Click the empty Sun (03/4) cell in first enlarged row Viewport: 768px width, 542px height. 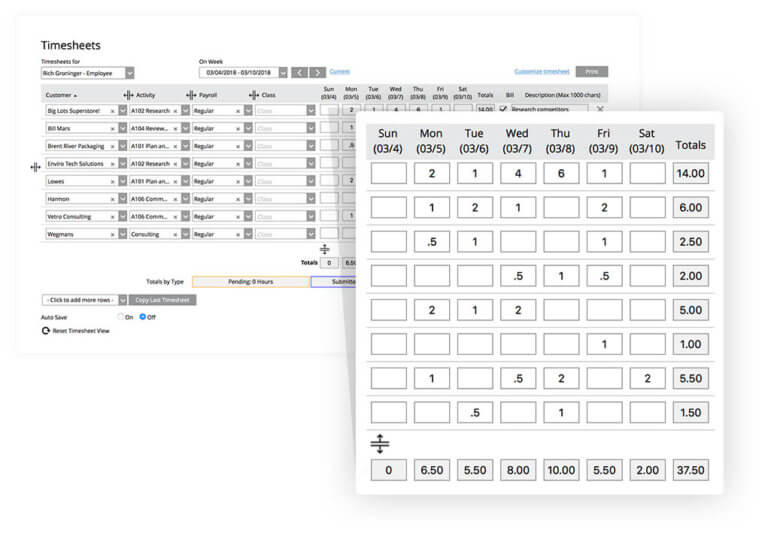click(388, 173)
